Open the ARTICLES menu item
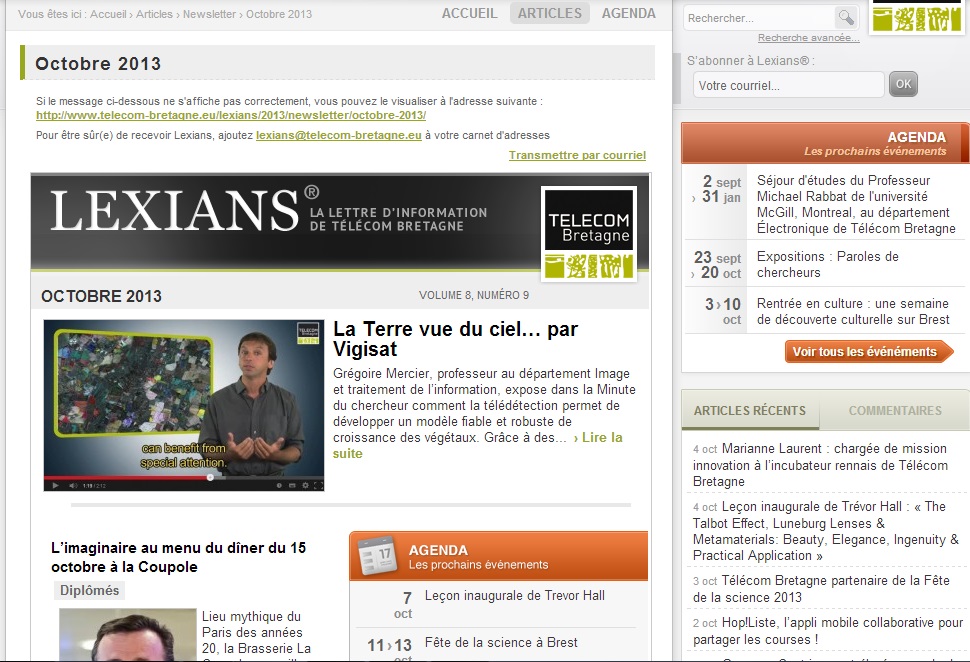 (x=549, y=13)
